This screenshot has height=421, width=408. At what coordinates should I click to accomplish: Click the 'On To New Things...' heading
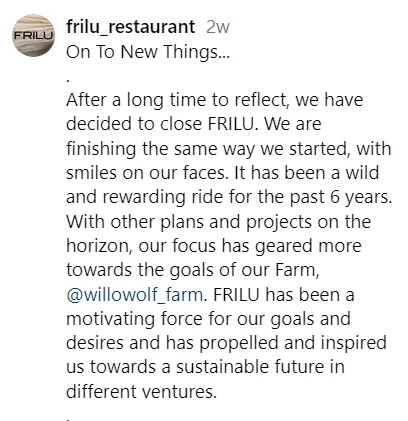148,52
